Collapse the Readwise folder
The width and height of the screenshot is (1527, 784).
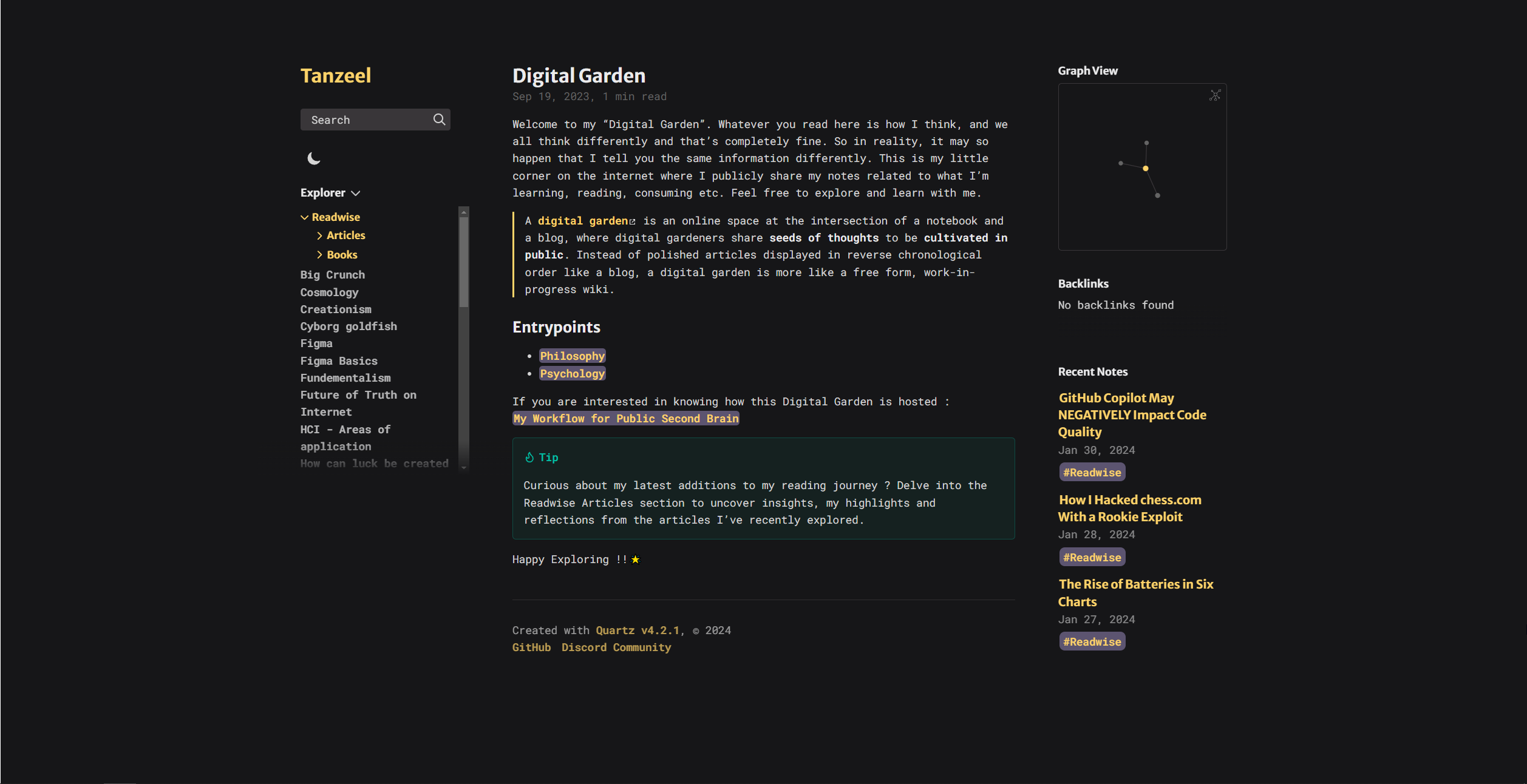click(x=305, y=217)
